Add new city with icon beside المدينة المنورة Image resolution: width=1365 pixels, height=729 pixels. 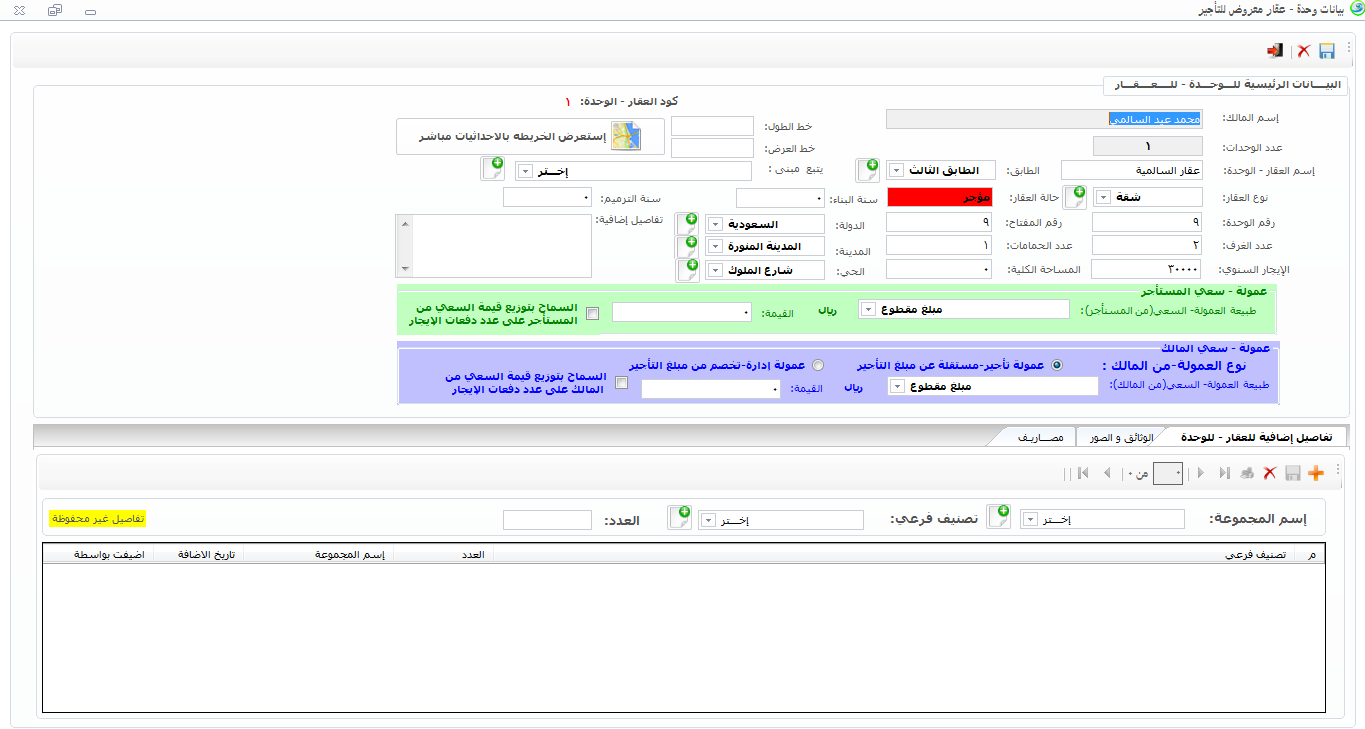click(687, 246)
